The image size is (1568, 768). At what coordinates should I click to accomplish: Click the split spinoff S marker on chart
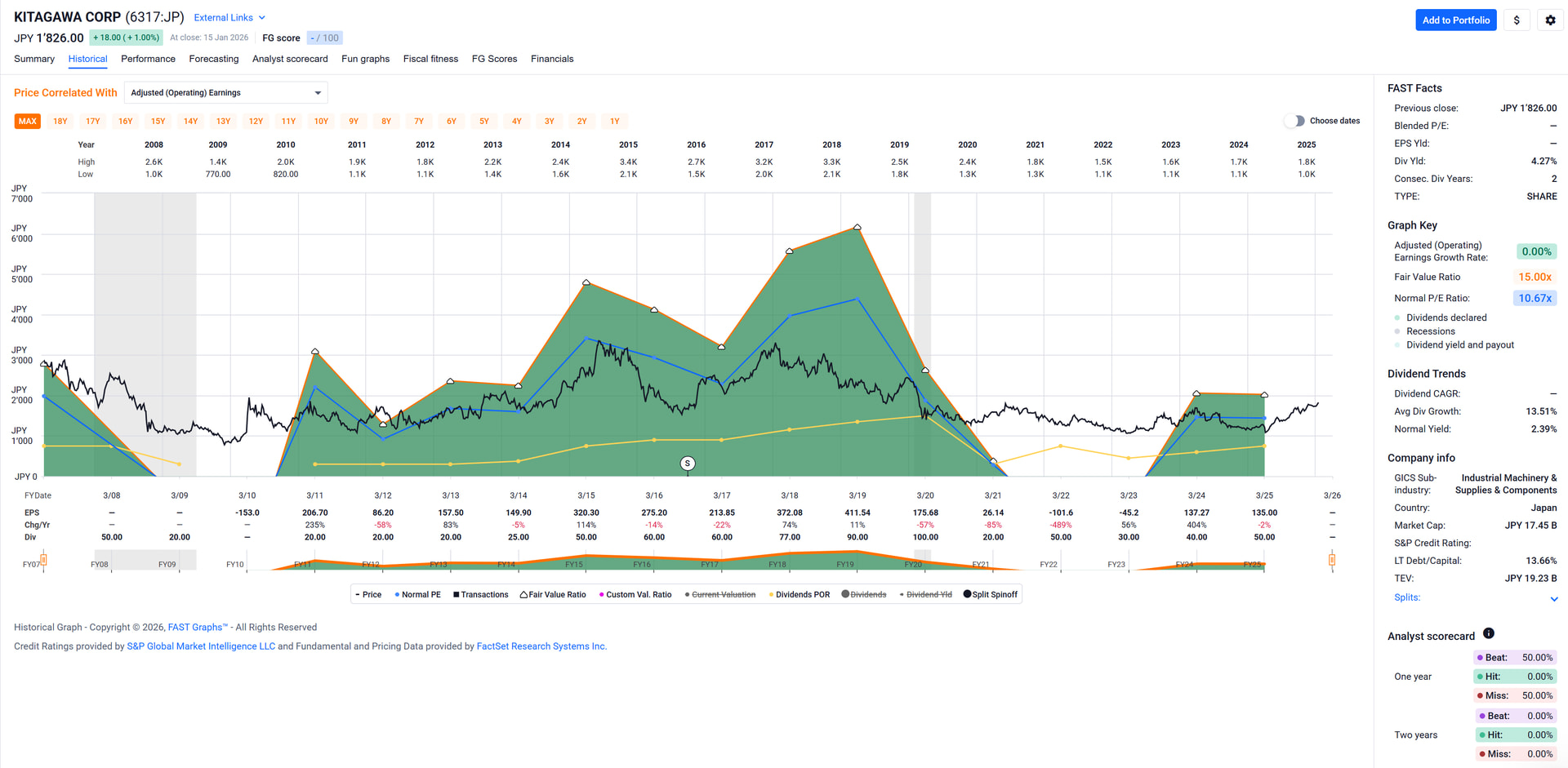tap(688, 464)
